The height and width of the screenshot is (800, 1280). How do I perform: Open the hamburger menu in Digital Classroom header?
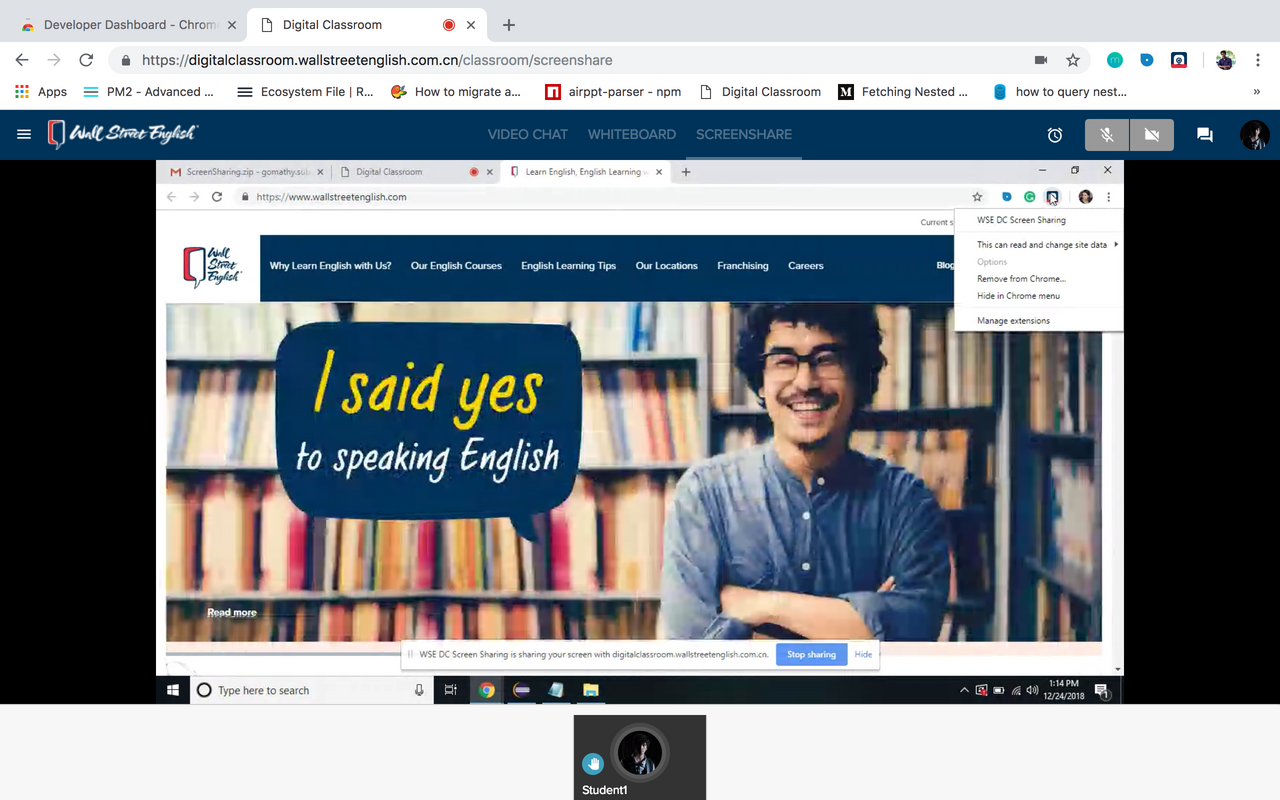pyautogui.click(x=24, y=134)
